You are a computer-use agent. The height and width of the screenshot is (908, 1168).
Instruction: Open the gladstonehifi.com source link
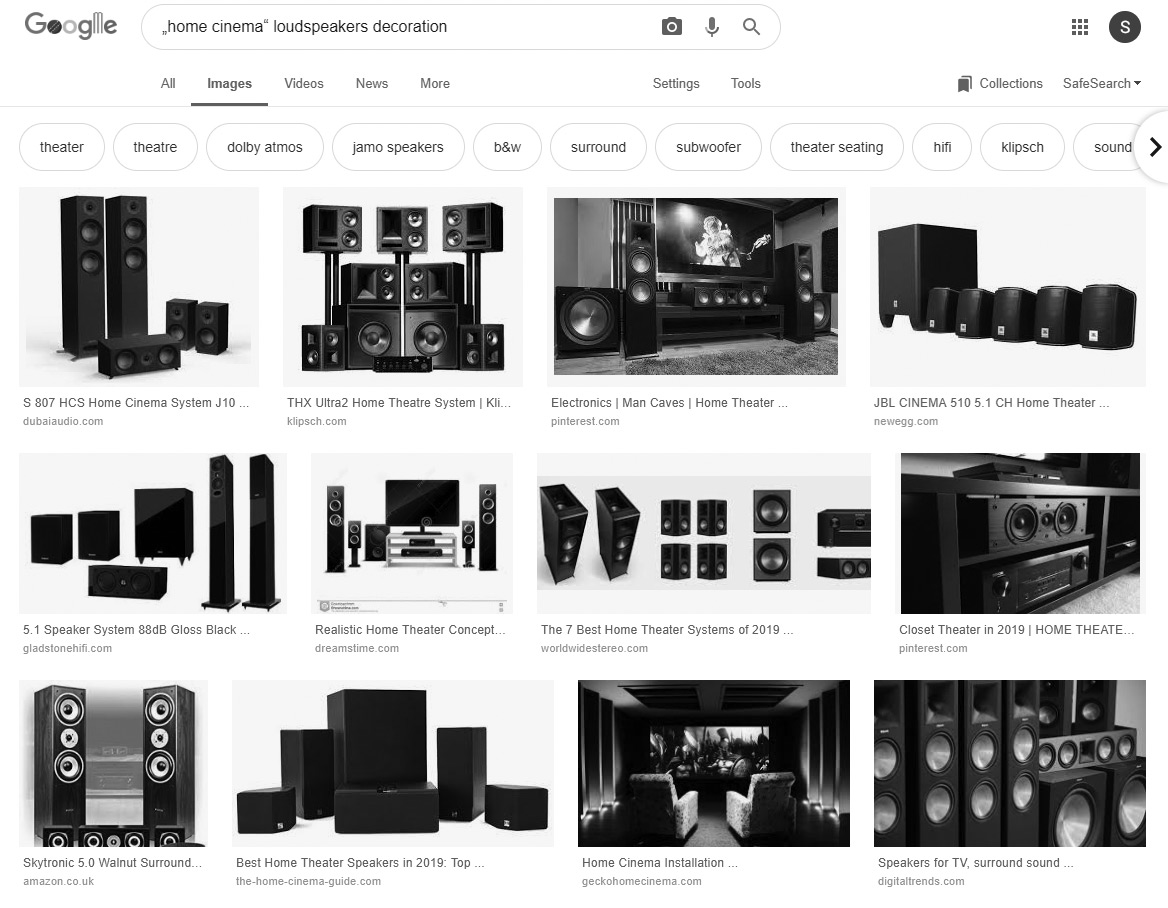point(67,649)
